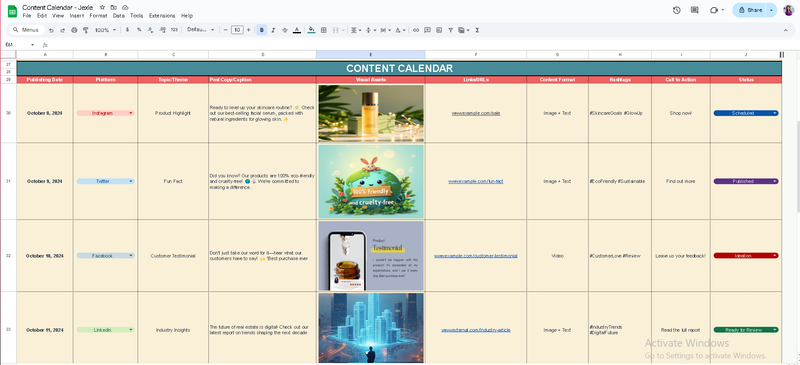Click the Meet video call icon
The image size is (800, 365).
tap(714, 10)
